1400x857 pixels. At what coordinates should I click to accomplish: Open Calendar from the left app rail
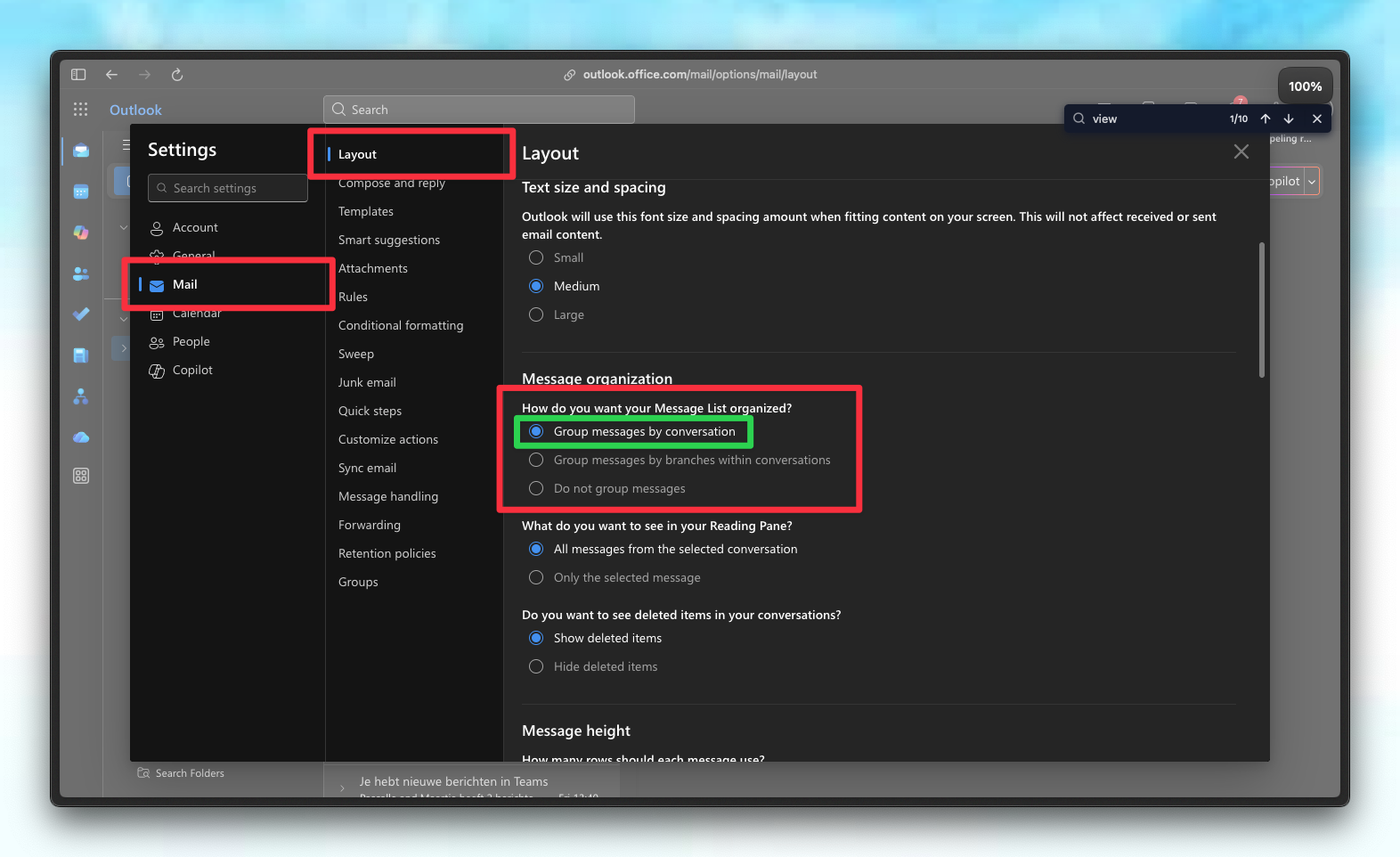[81, 192]
